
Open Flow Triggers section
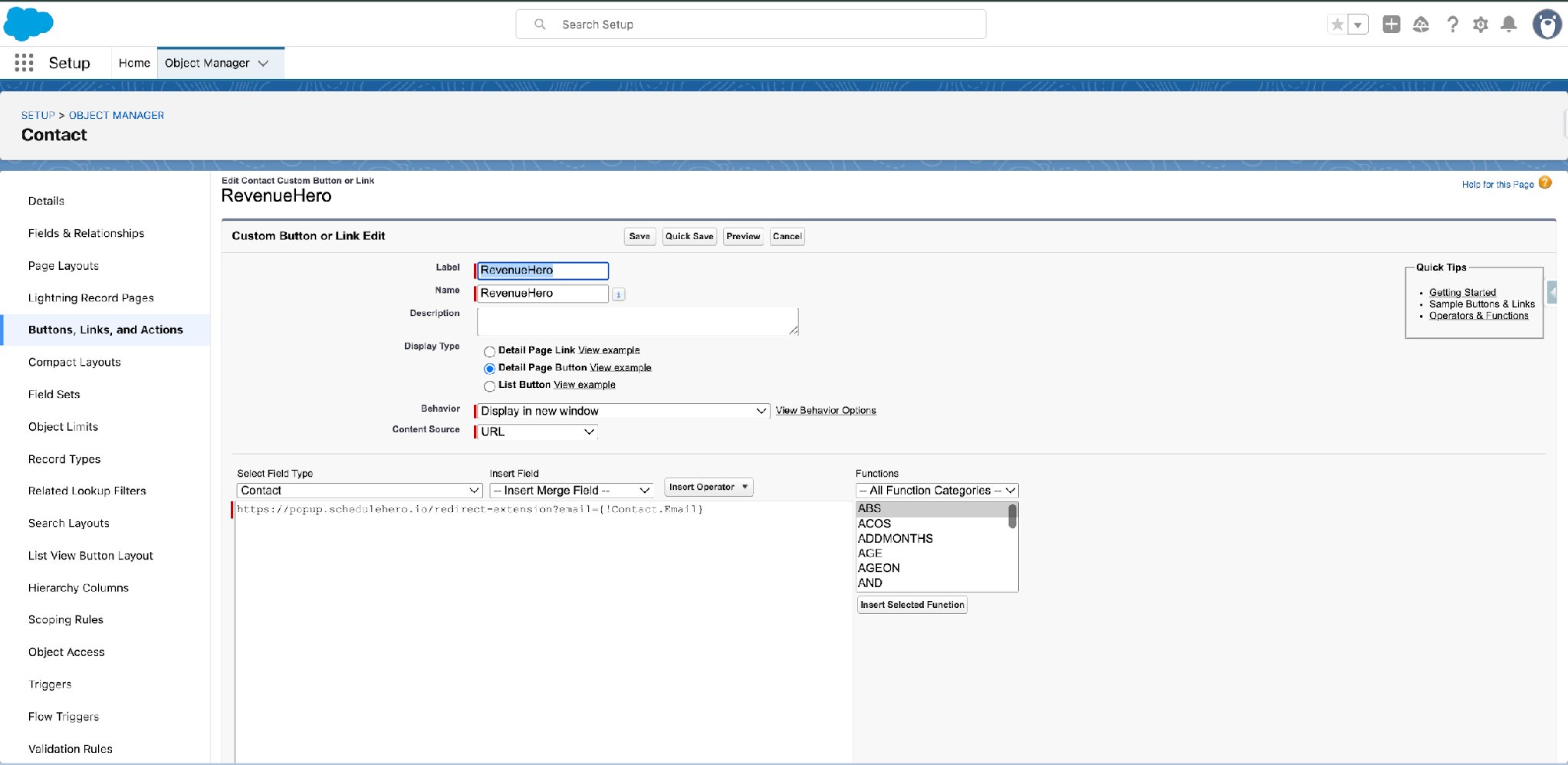[x=64, y=716]
